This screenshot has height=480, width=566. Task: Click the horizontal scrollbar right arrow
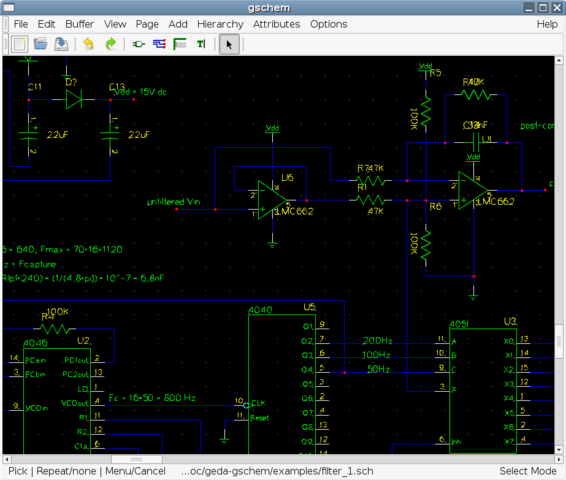point(559,459)
